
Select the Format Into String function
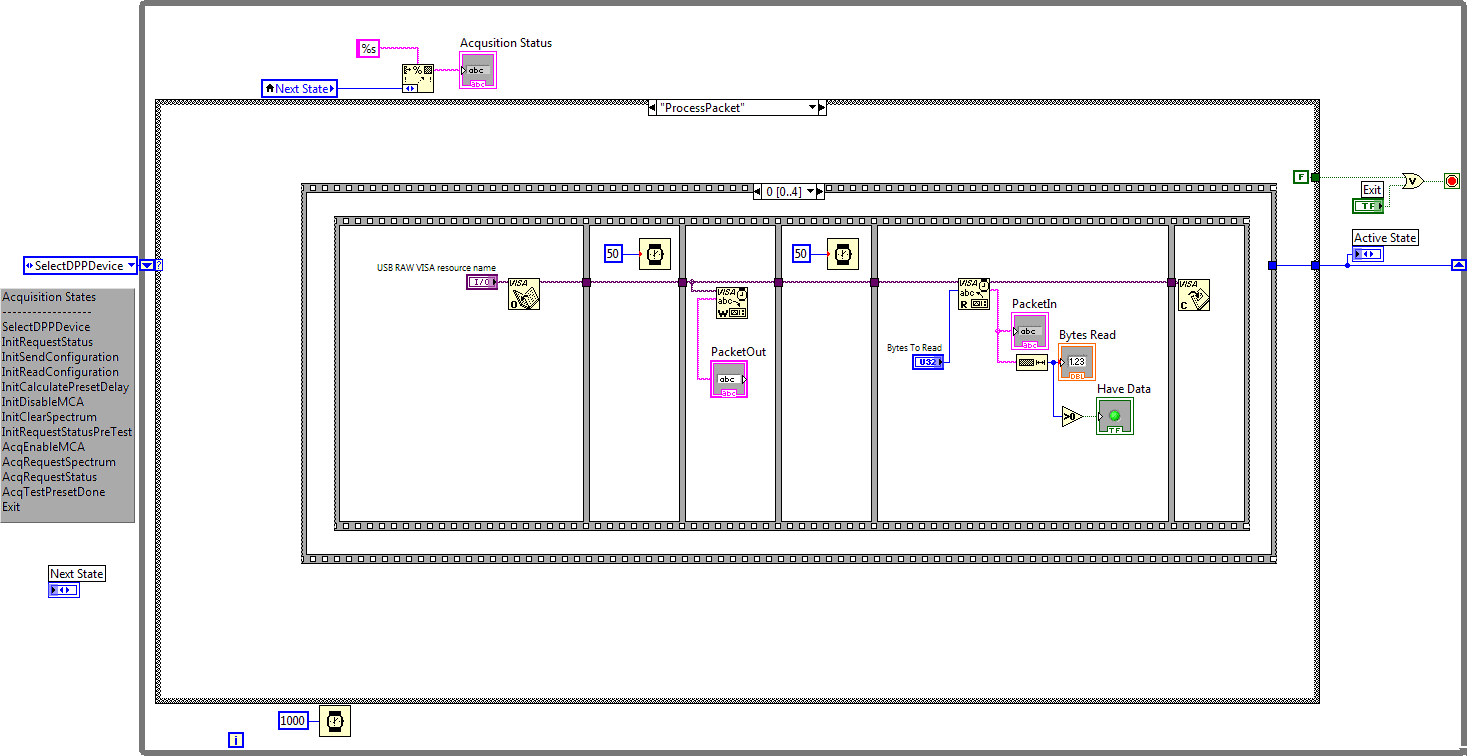coord(417,79)
